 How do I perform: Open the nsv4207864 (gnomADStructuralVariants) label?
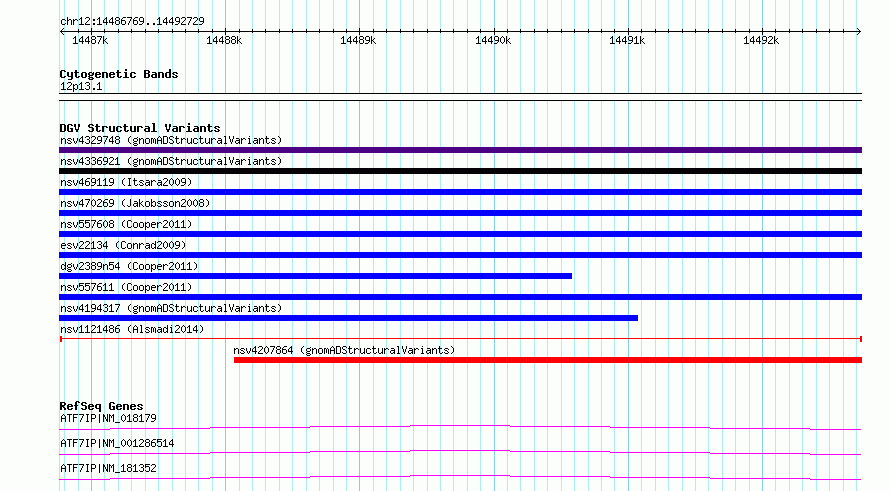pos(344,350)
